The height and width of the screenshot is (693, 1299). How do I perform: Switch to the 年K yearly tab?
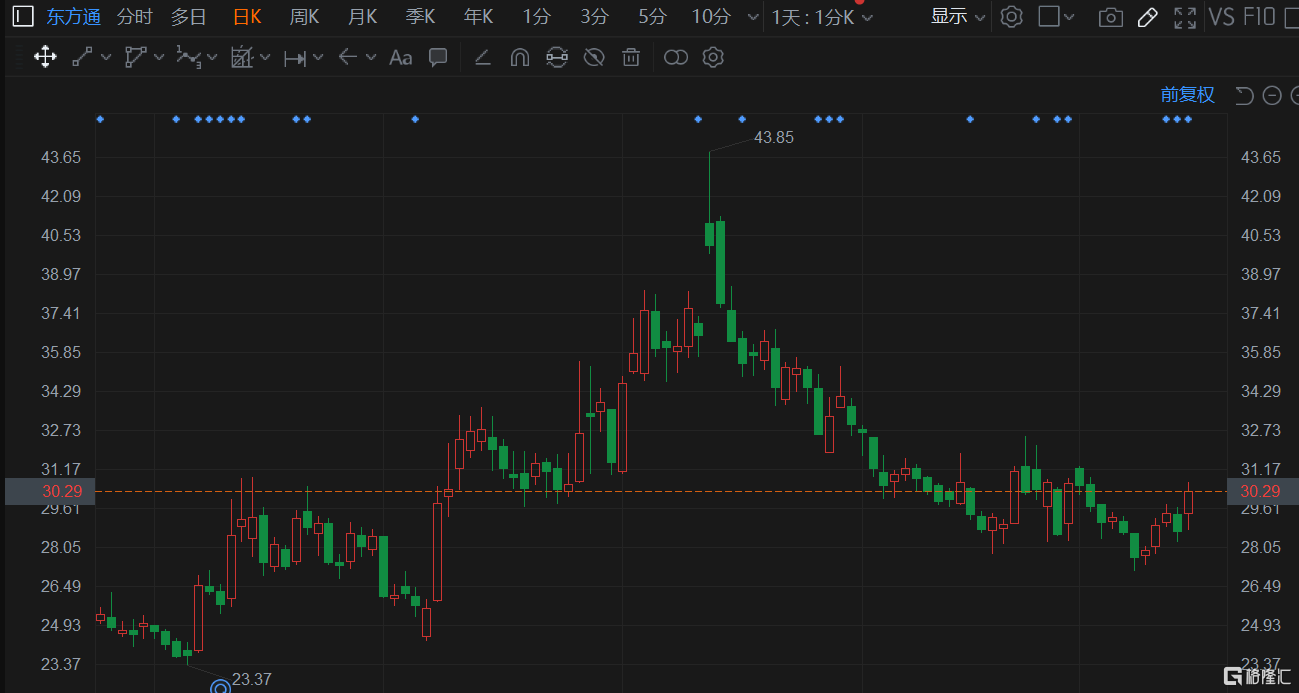pos(478,16)
